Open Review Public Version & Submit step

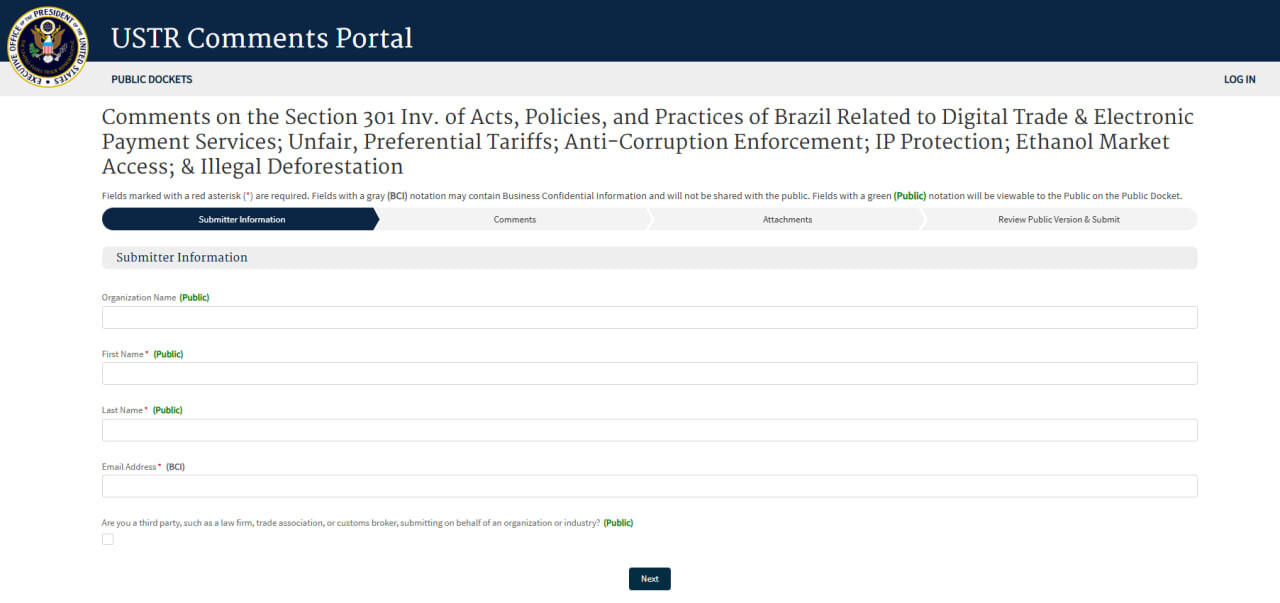[x=1059, y=219]
